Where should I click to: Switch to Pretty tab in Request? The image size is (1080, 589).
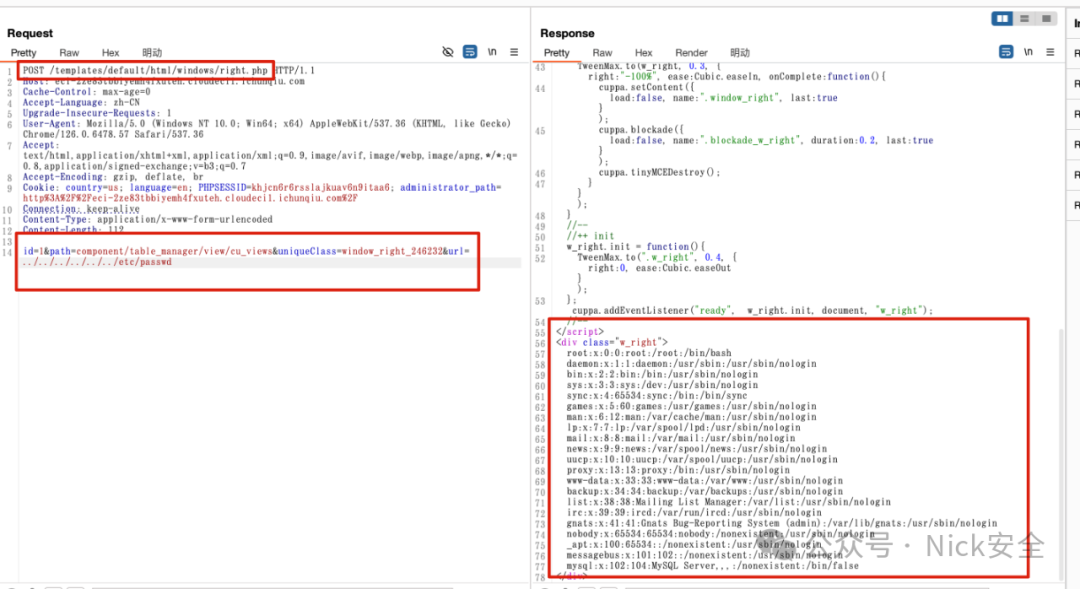[23, 52]
